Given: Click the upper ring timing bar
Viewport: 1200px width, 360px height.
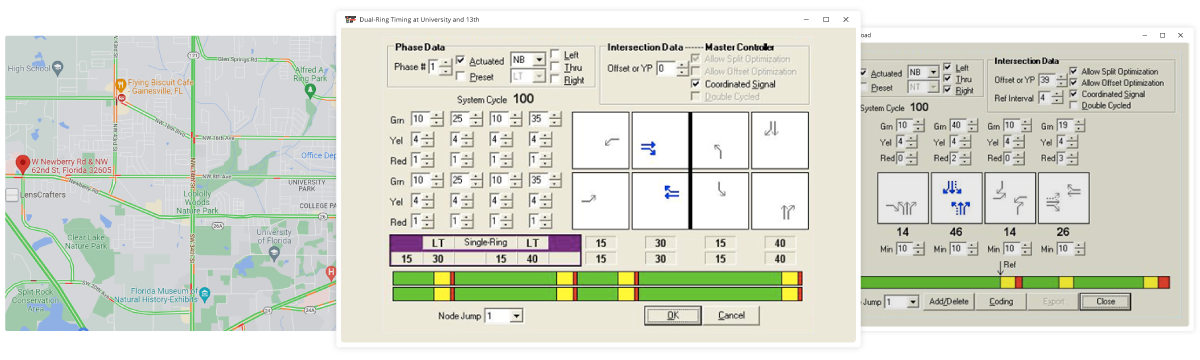Looking at the screenshot, I should 597,278.
